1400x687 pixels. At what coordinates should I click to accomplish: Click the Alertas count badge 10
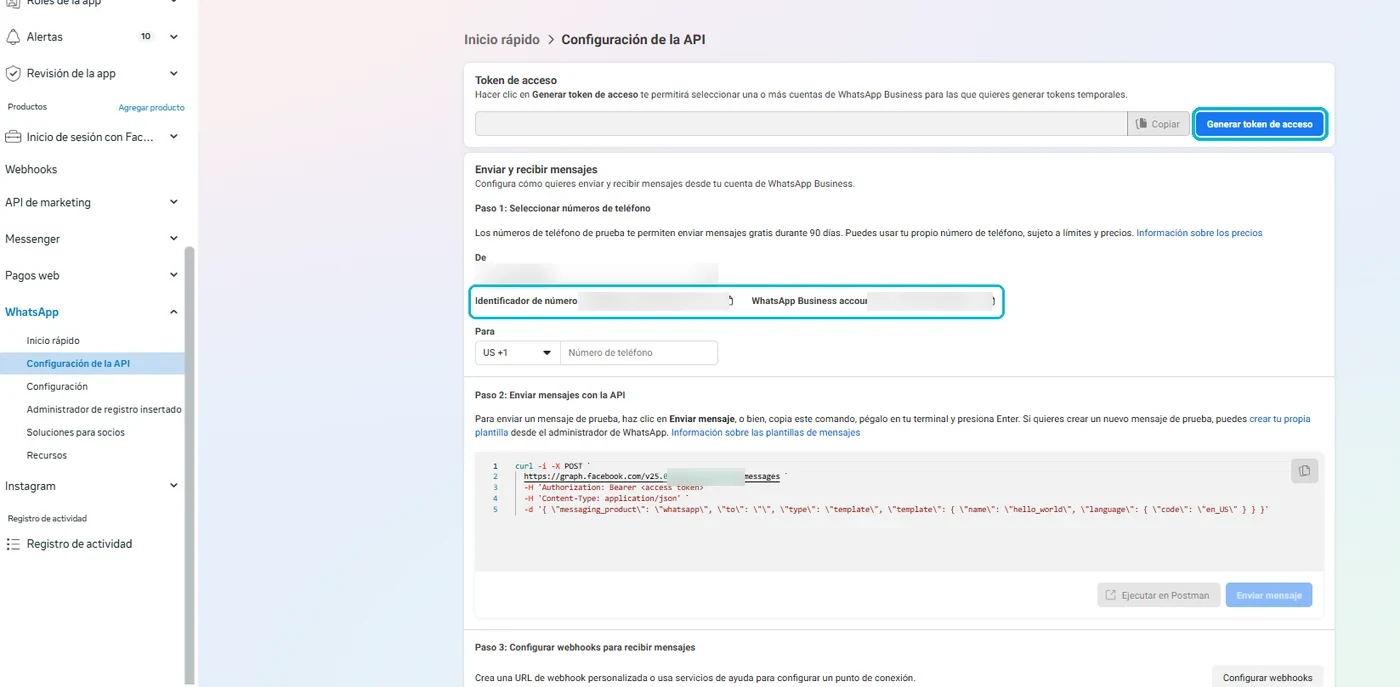pyautogui.click(x=146, y=37)
